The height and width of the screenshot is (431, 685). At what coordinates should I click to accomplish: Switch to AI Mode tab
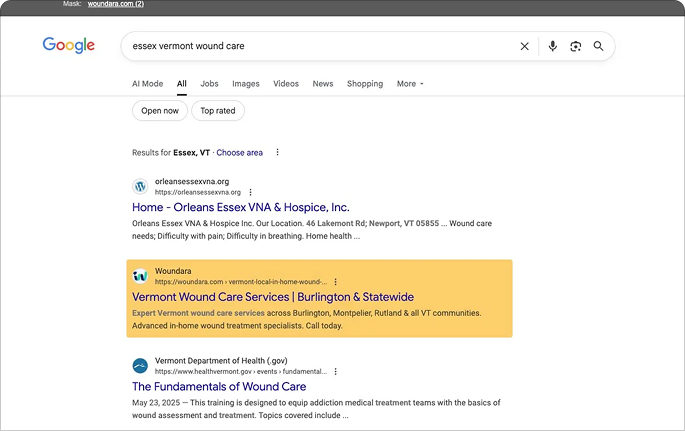[x=148, y=84]
